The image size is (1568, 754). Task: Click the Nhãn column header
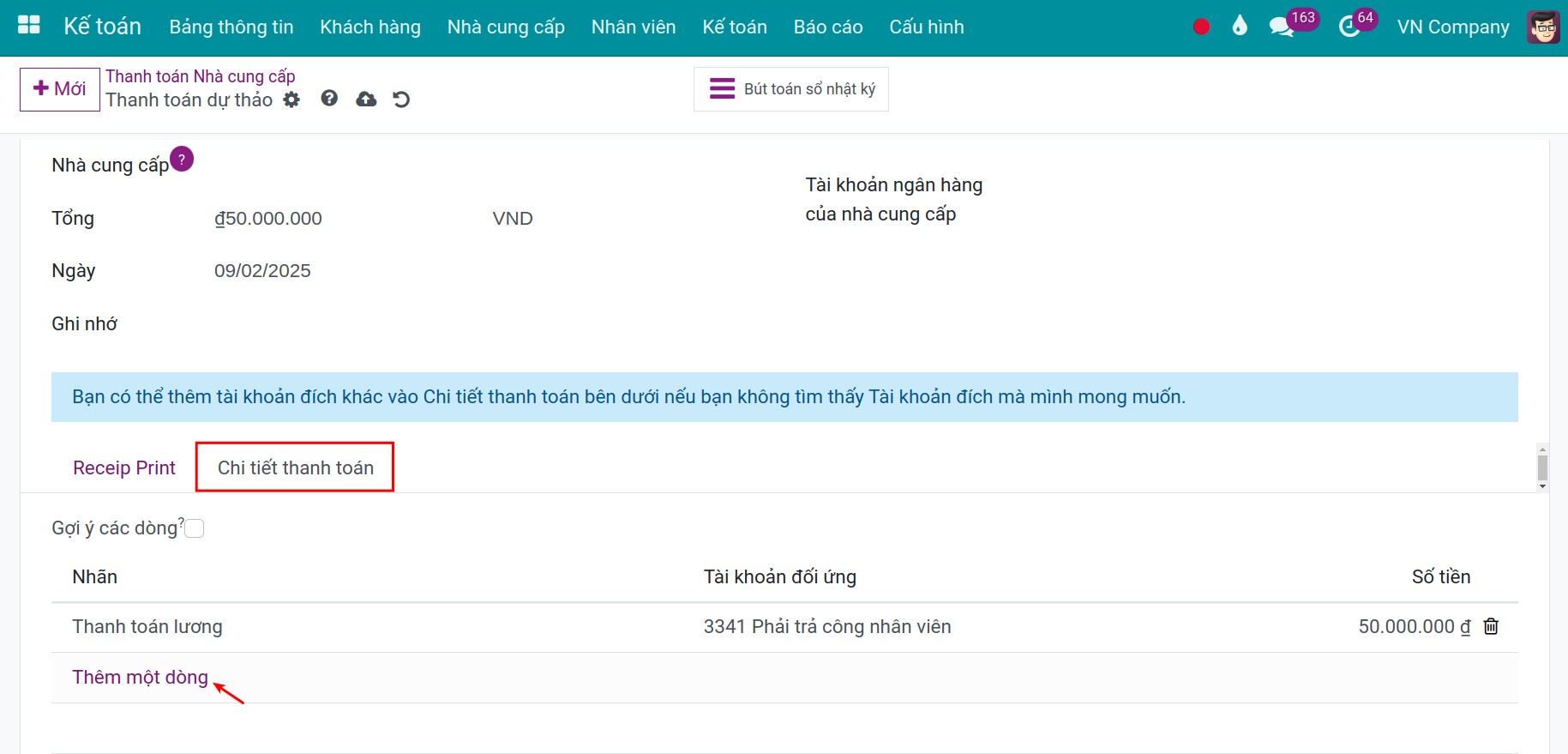pos(94,577)
